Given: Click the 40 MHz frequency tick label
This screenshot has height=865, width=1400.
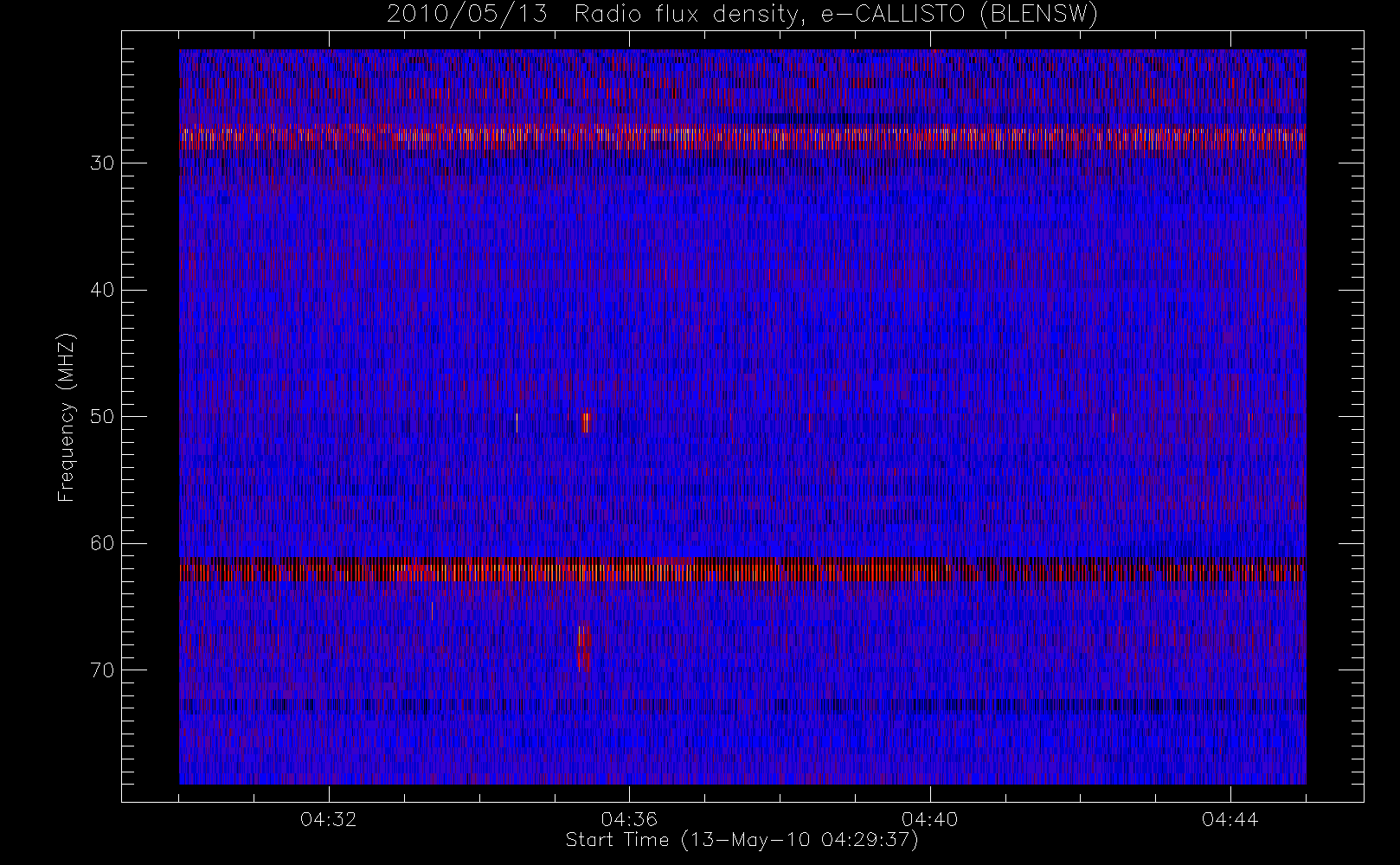Looking at the screenshot, I should pyautogui.click(x=102, y=290).
